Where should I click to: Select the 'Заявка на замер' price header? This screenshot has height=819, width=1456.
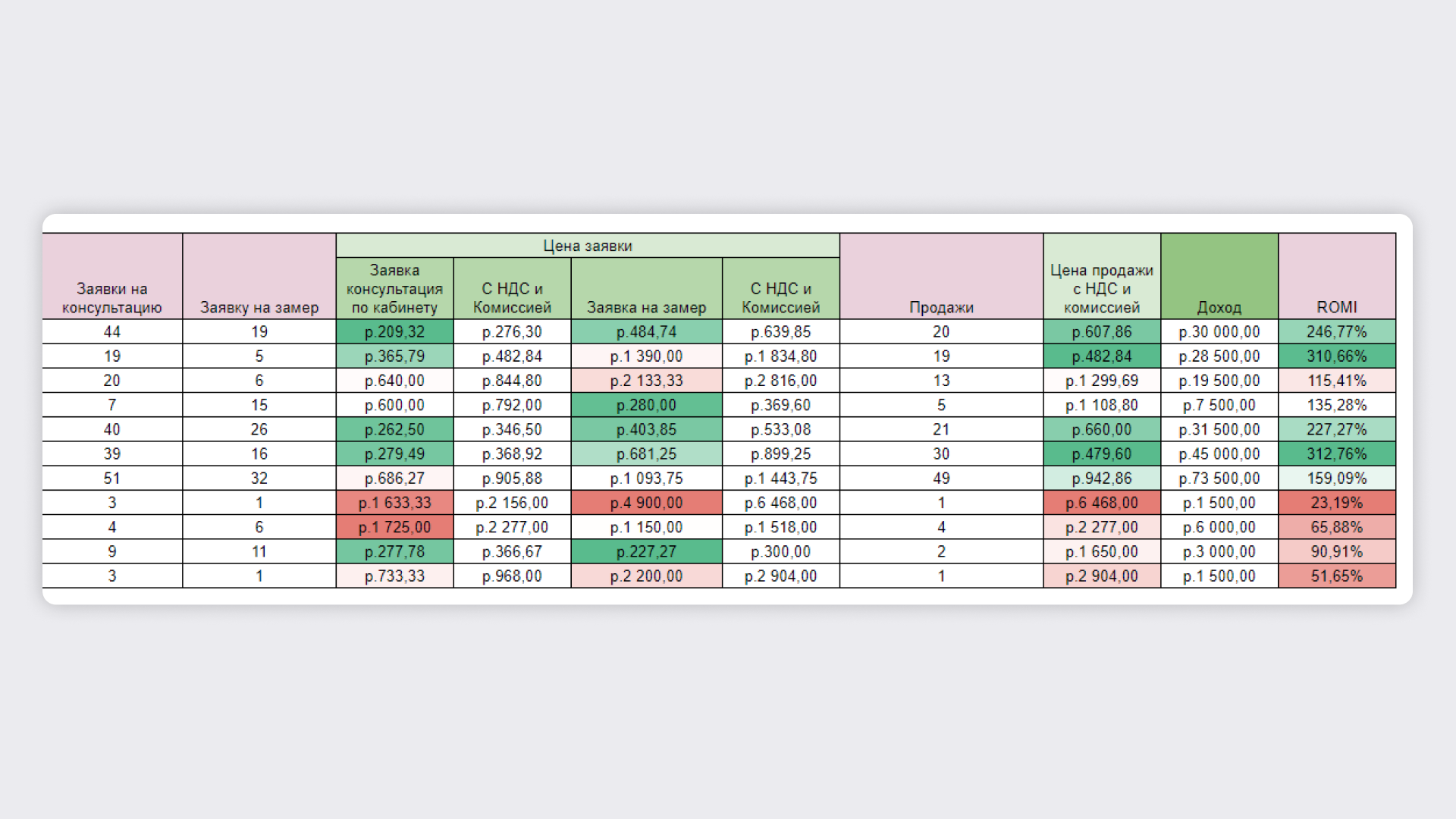647,289
